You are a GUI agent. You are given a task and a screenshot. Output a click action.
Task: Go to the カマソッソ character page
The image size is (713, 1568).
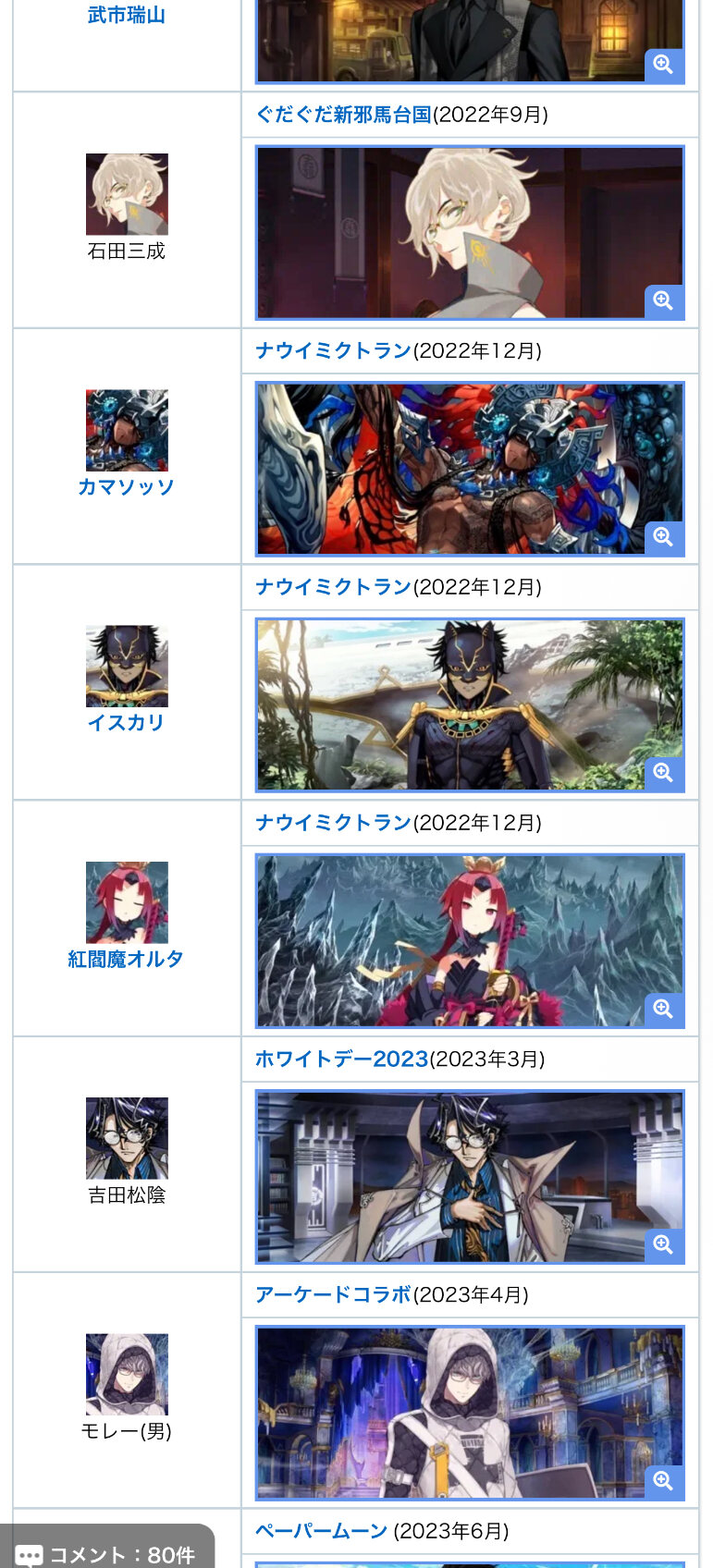(126, 486)
